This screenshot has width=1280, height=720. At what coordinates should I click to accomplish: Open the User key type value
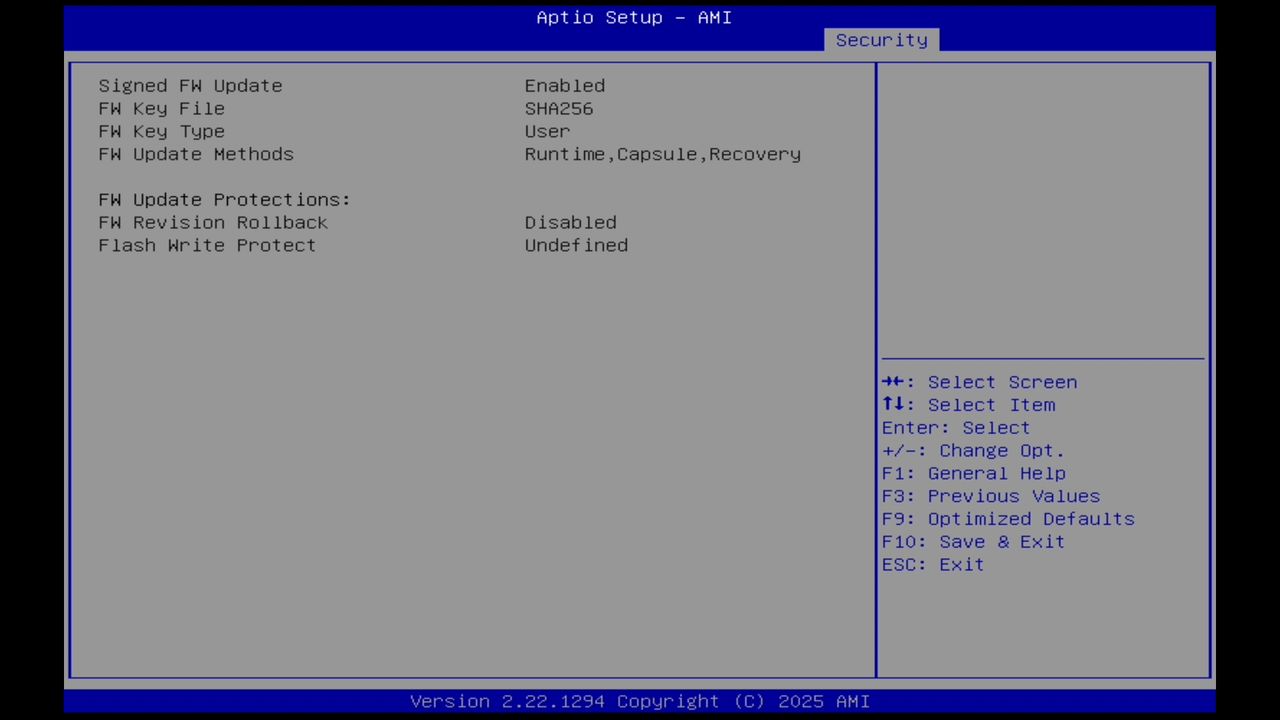pos(547,131)
